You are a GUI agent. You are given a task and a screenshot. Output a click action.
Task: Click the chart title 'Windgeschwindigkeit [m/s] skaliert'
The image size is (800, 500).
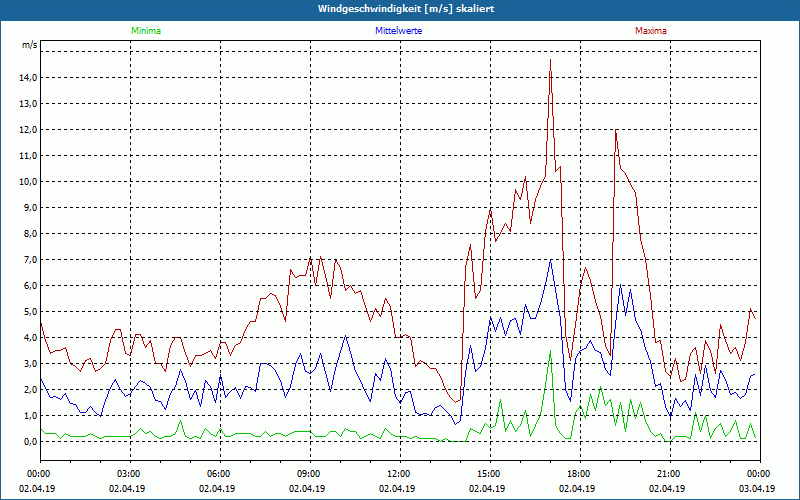[x=406, y=9]
